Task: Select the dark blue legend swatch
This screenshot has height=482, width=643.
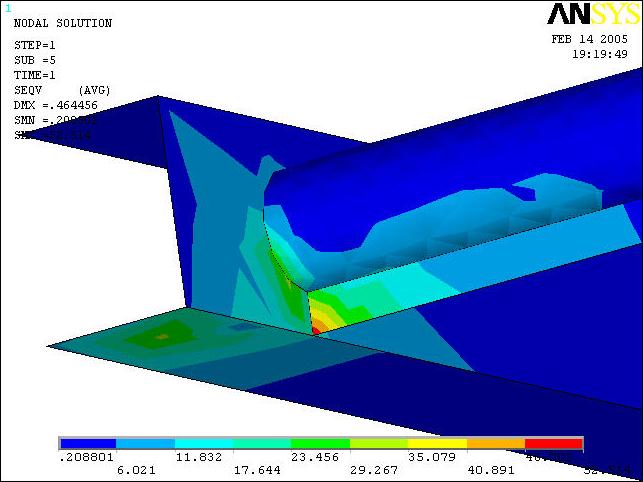Action: [88, 443]
